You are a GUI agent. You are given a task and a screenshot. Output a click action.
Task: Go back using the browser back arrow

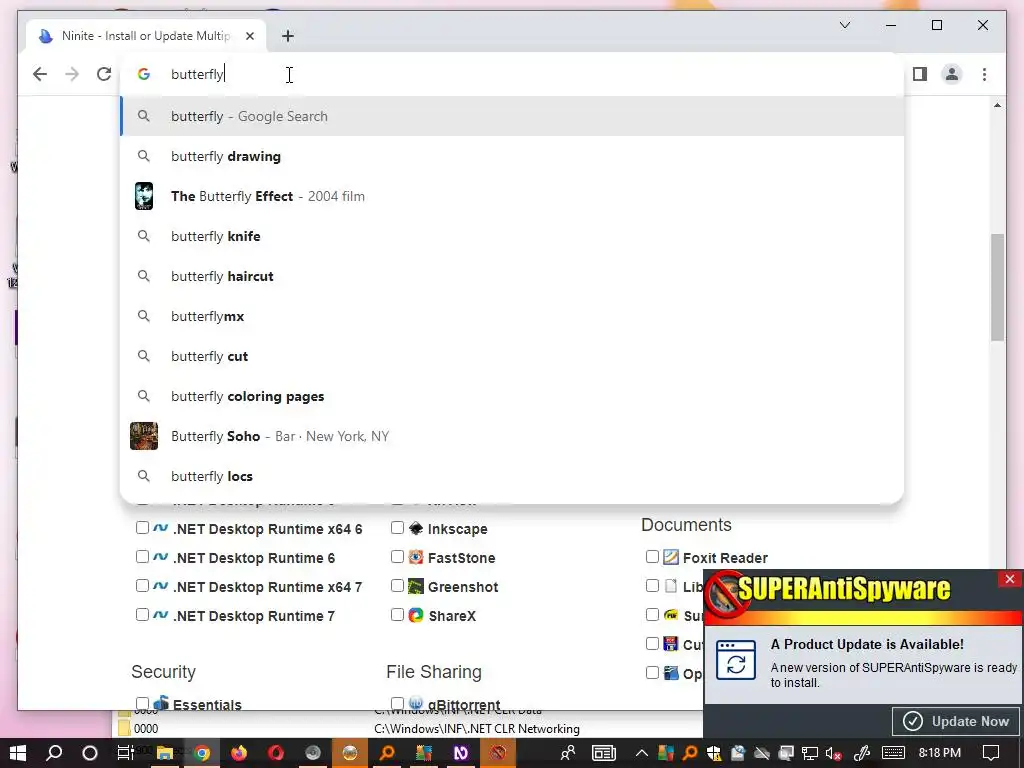pyautogui.click(x=40, y=74)
